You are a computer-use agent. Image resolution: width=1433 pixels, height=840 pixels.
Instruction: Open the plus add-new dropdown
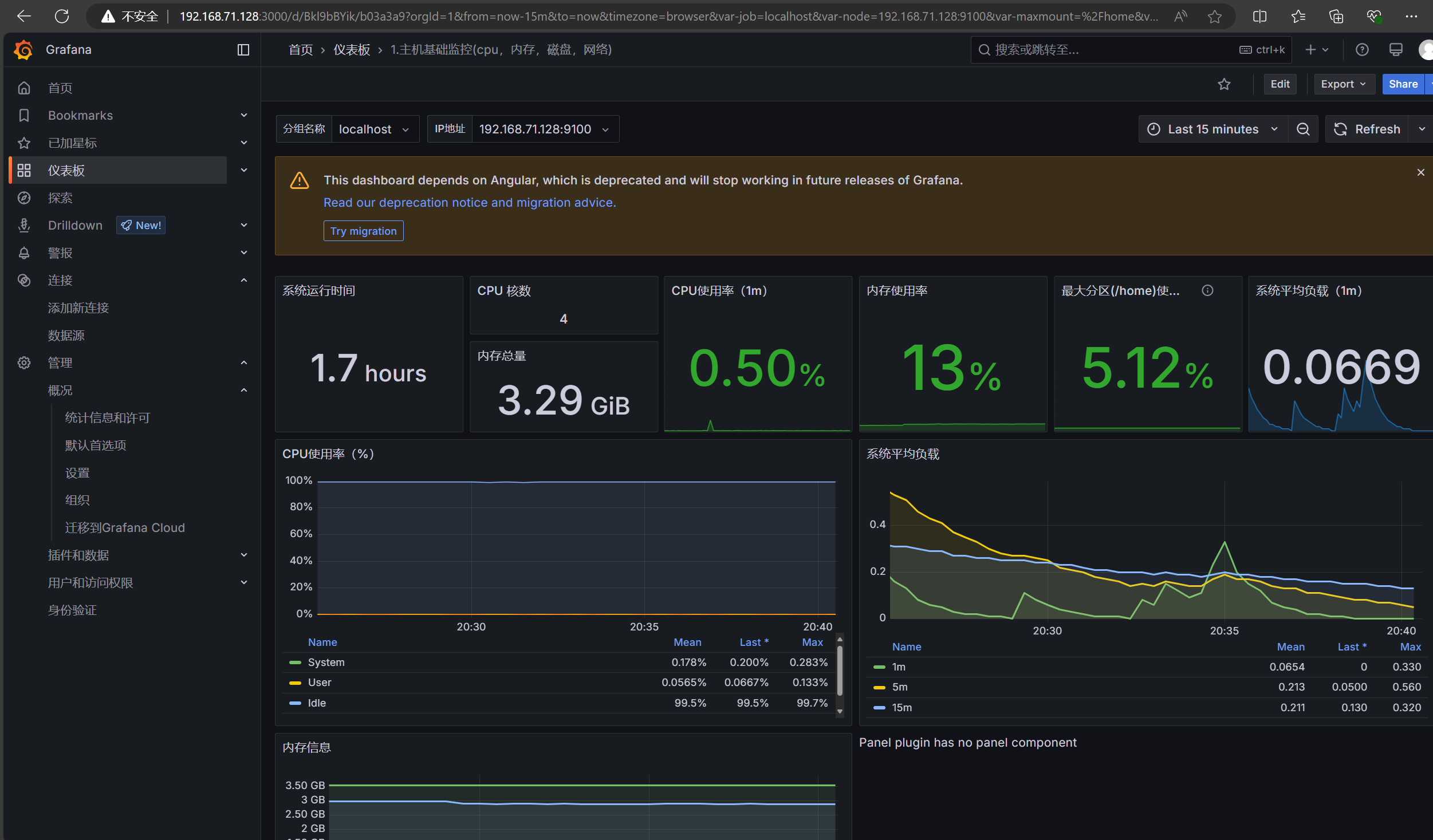[1317, 50]
